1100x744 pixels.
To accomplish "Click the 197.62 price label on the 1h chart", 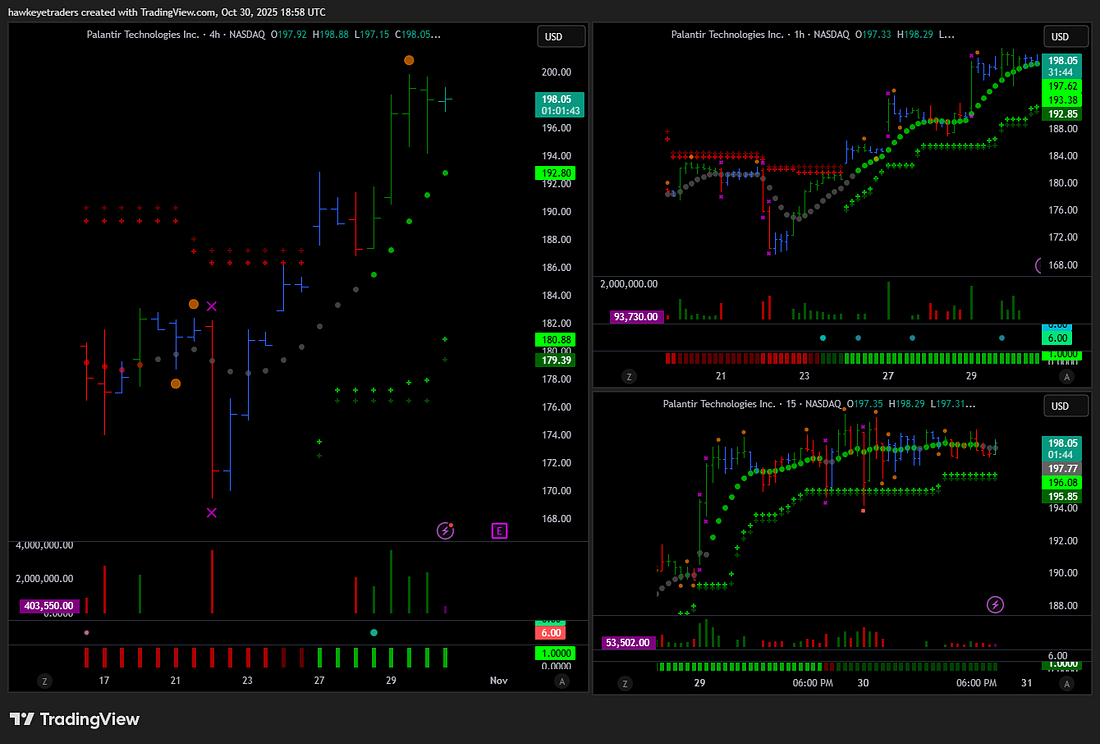I will coord(1062,86).
